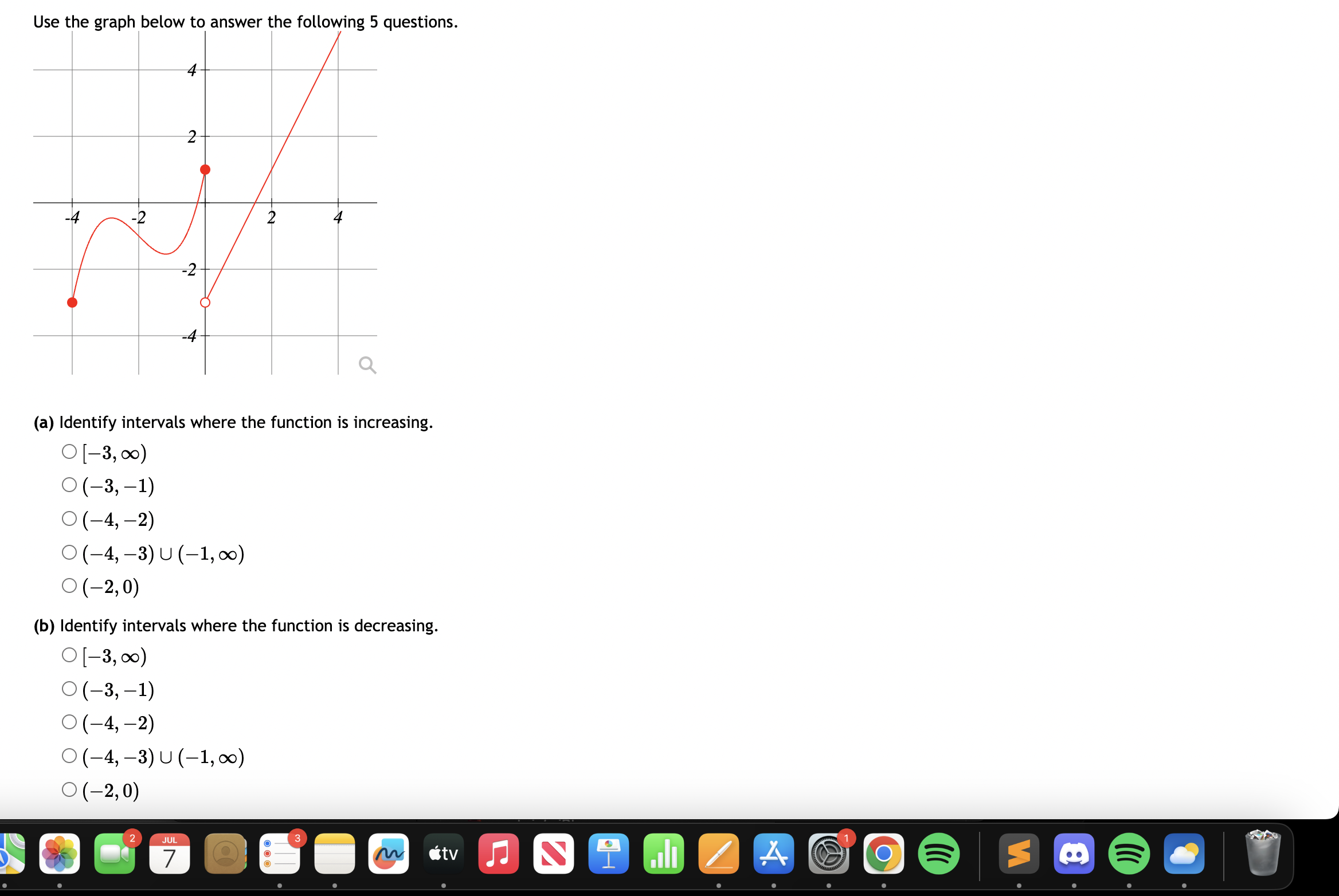Launch FaceTime from the dock
This screenshot has width=1339, height=896.
click(x=115, y=854)
